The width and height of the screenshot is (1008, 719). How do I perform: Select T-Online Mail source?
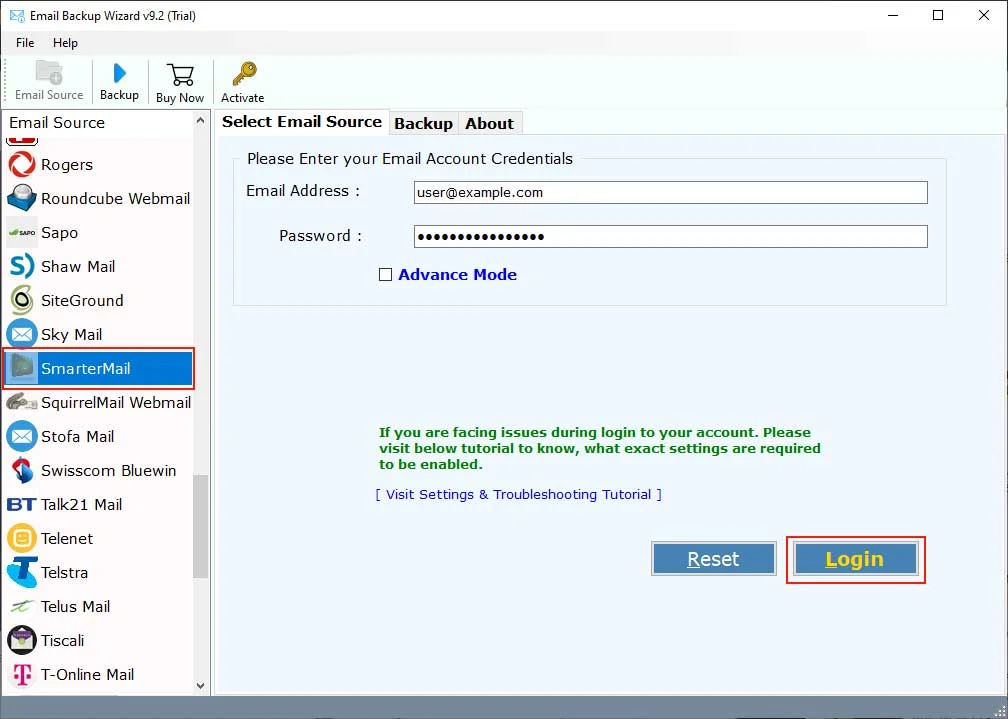pos(89,674)
